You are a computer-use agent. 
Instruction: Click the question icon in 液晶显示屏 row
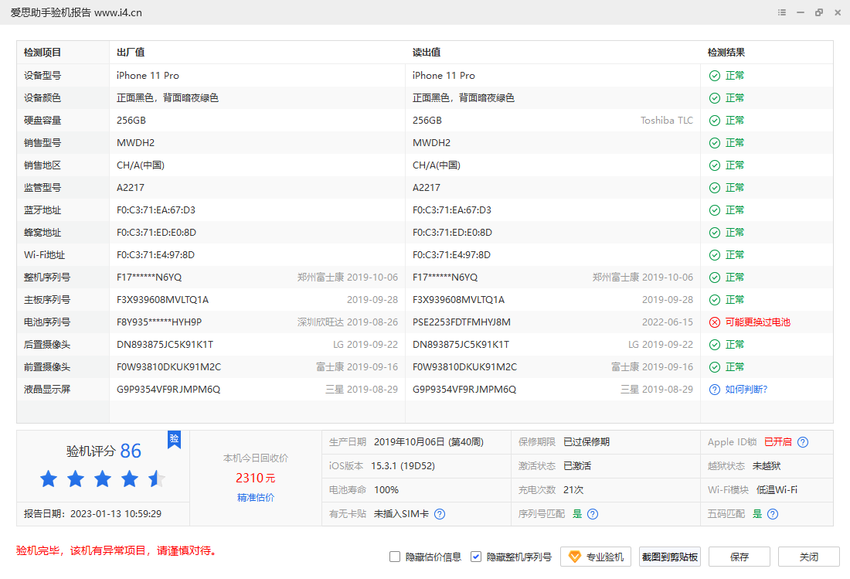(714, 390)
